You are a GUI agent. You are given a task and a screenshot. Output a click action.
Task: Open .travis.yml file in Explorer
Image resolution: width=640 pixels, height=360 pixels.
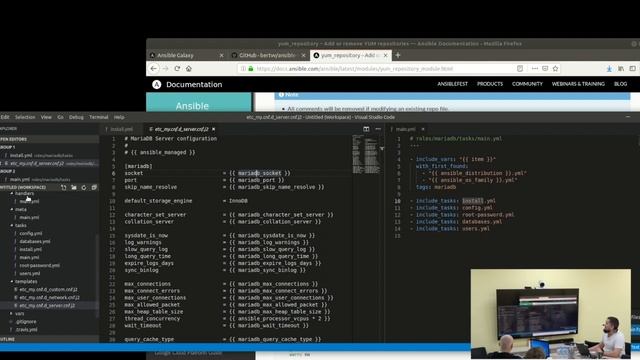[x=27, y=330]
